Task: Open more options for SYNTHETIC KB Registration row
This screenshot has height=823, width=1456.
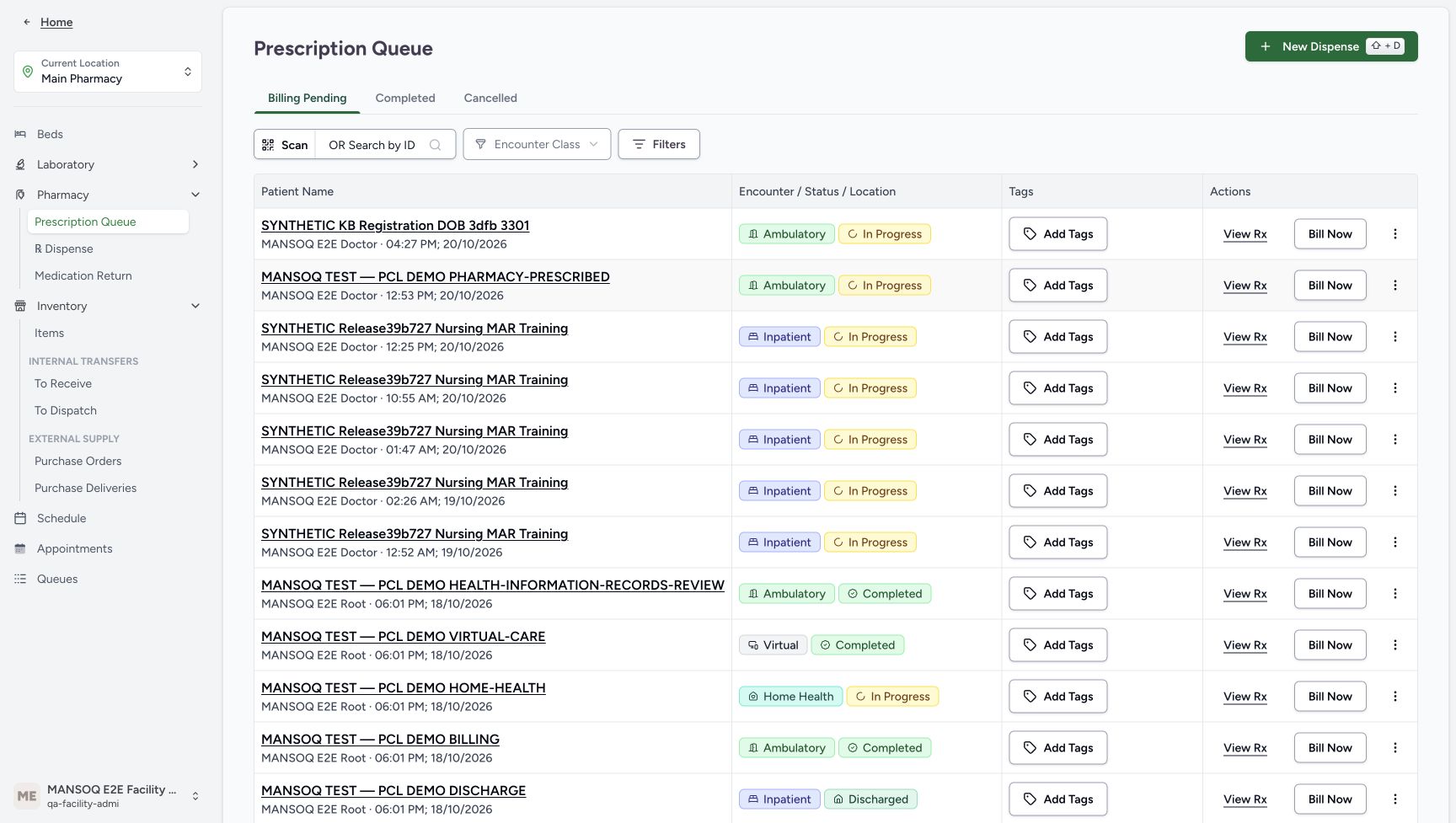Action: 1395,234
